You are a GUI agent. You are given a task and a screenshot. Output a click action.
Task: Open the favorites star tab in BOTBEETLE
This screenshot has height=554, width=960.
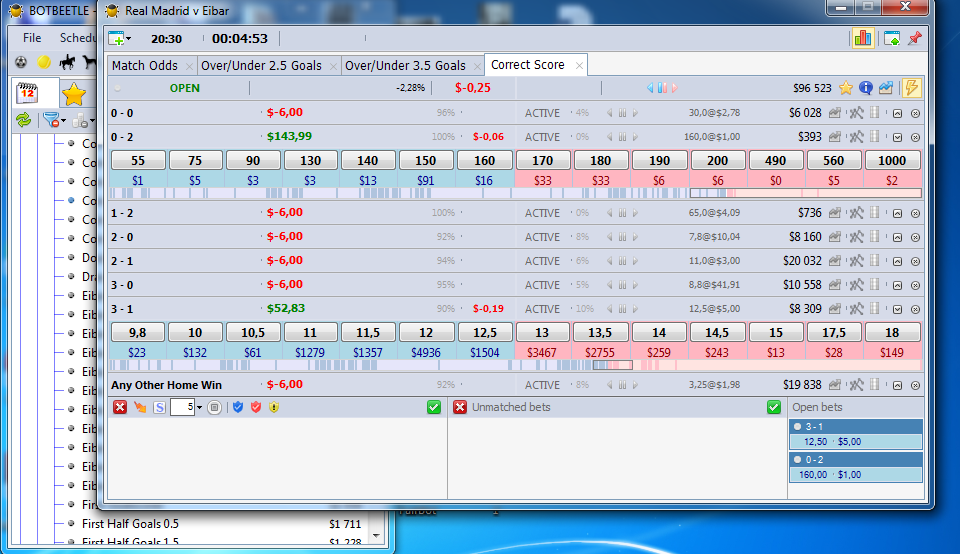[73, 94]
